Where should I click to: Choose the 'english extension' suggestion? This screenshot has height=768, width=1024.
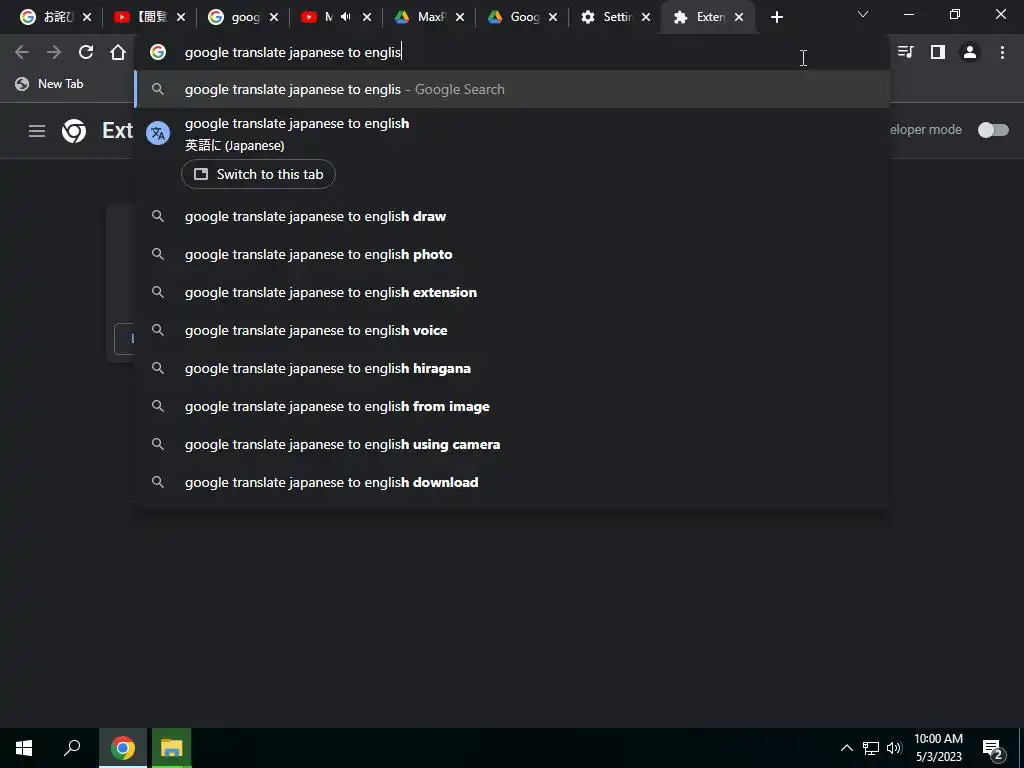point(512,293)
